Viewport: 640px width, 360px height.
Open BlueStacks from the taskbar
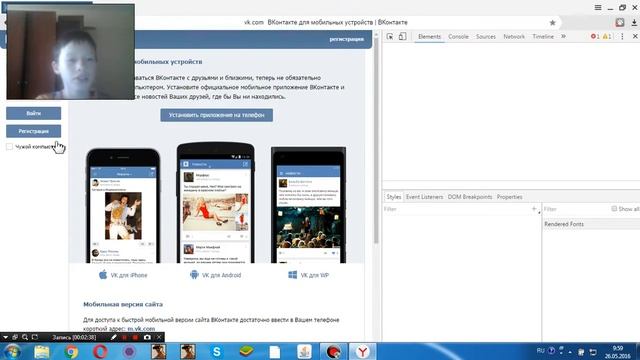click(x=246, y=351)
